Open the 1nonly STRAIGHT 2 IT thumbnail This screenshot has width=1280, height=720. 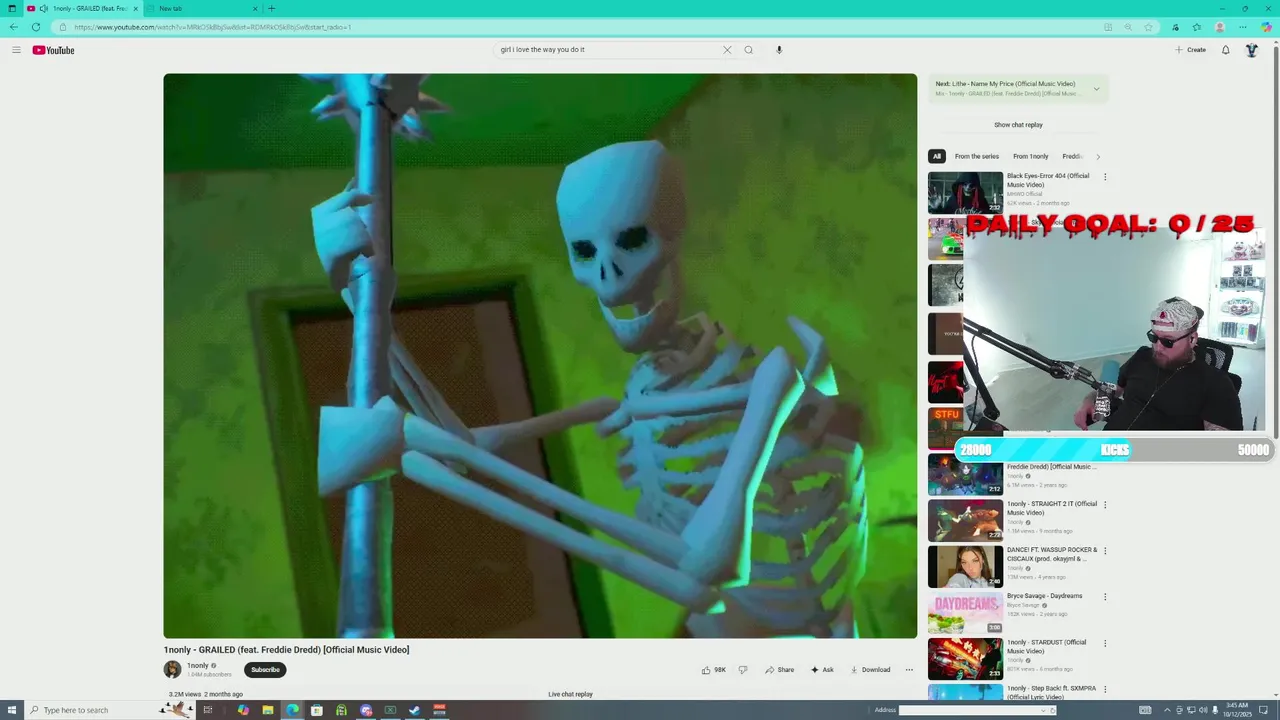point(965,520)
